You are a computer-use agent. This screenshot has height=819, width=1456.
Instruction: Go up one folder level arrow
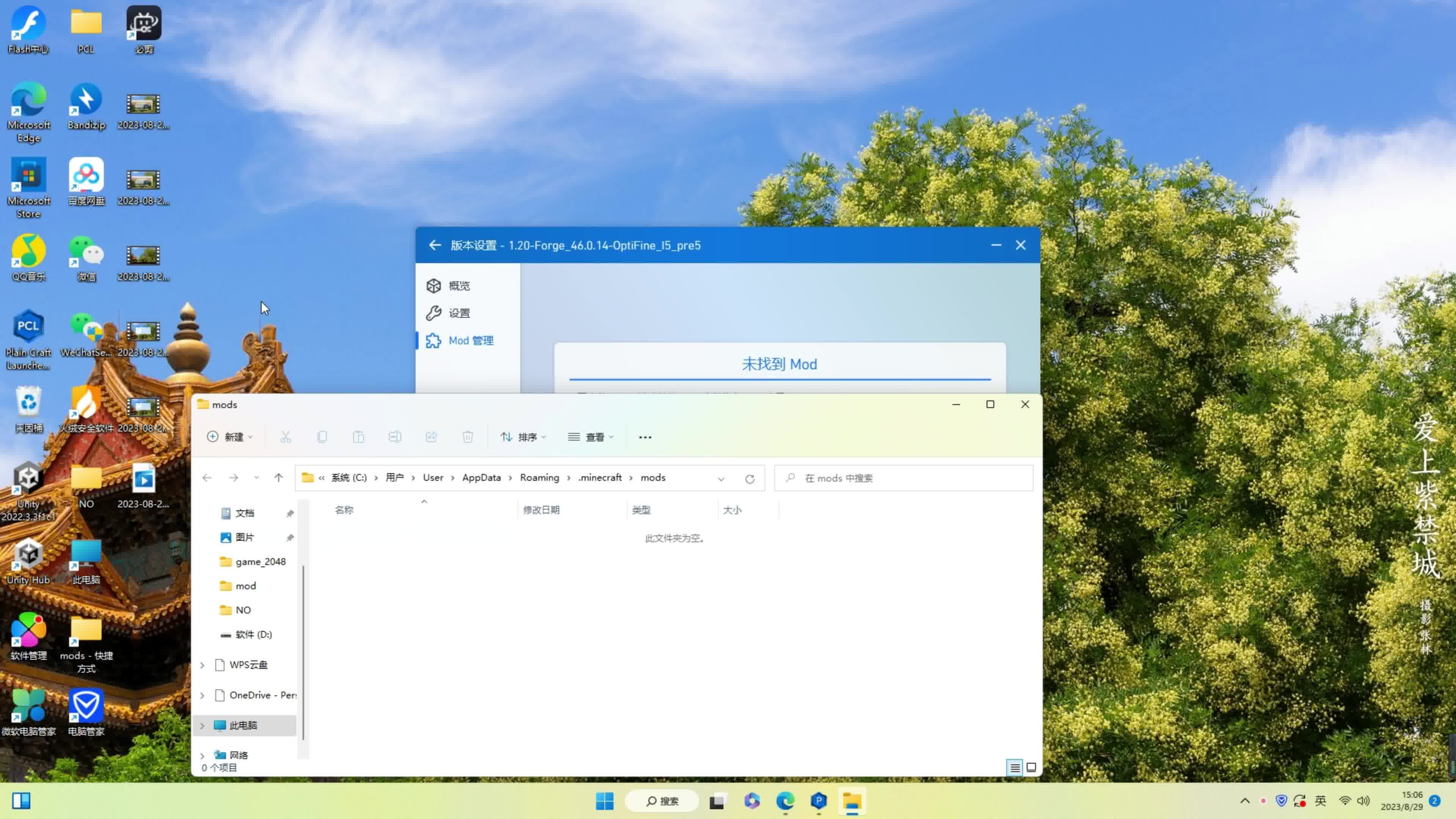click(x=279, y=478)
